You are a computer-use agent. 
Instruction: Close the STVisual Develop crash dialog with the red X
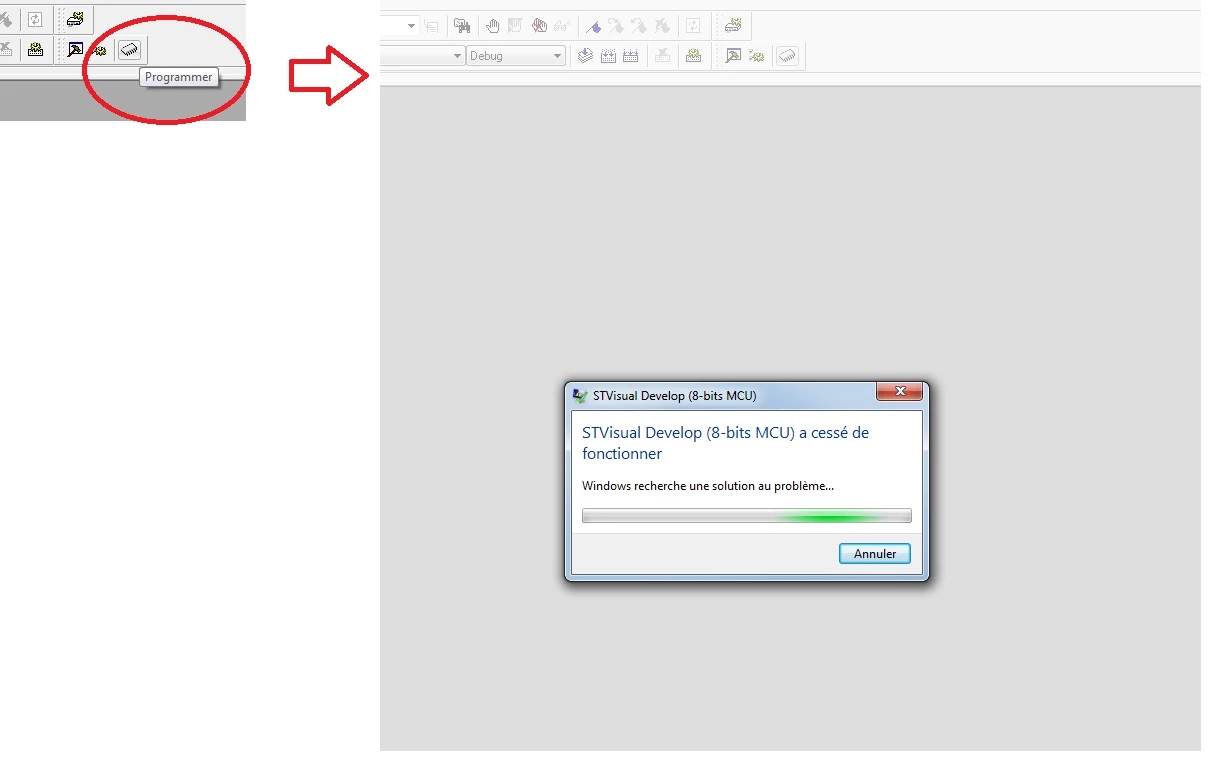click(x=899, y=391)
